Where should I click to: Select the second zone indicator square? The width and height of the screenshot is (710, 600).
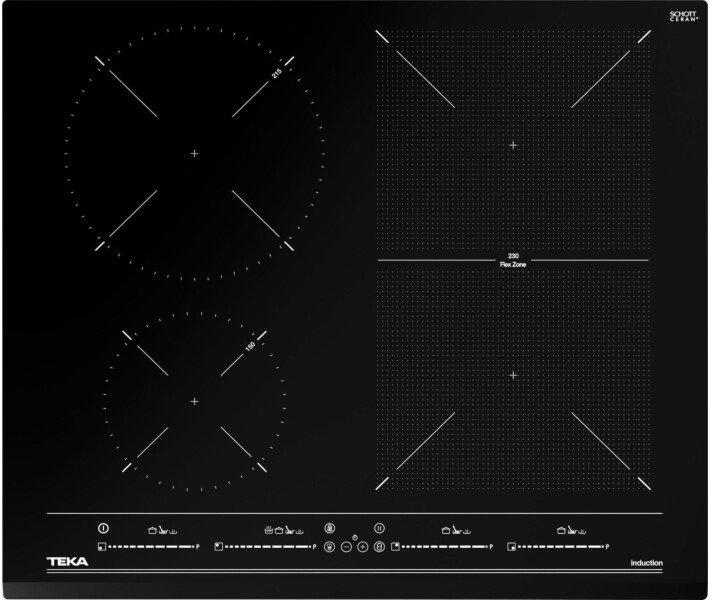[x=218, y=547]
